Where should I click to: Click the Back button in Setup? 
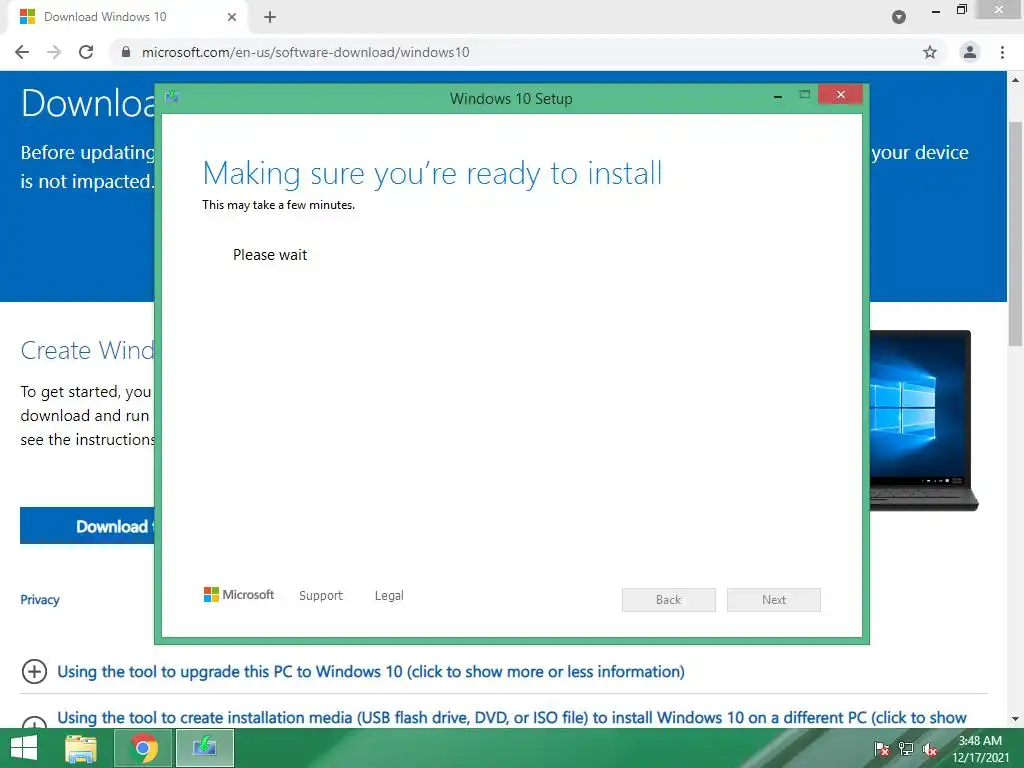669,600
